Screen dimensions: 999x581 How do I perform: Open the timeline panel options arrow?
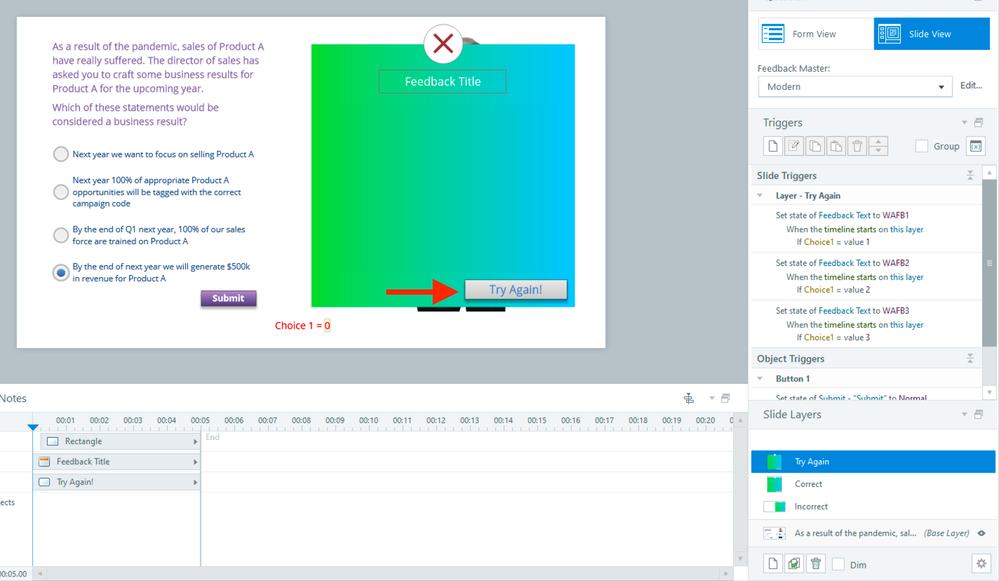(x=712, y=398)
